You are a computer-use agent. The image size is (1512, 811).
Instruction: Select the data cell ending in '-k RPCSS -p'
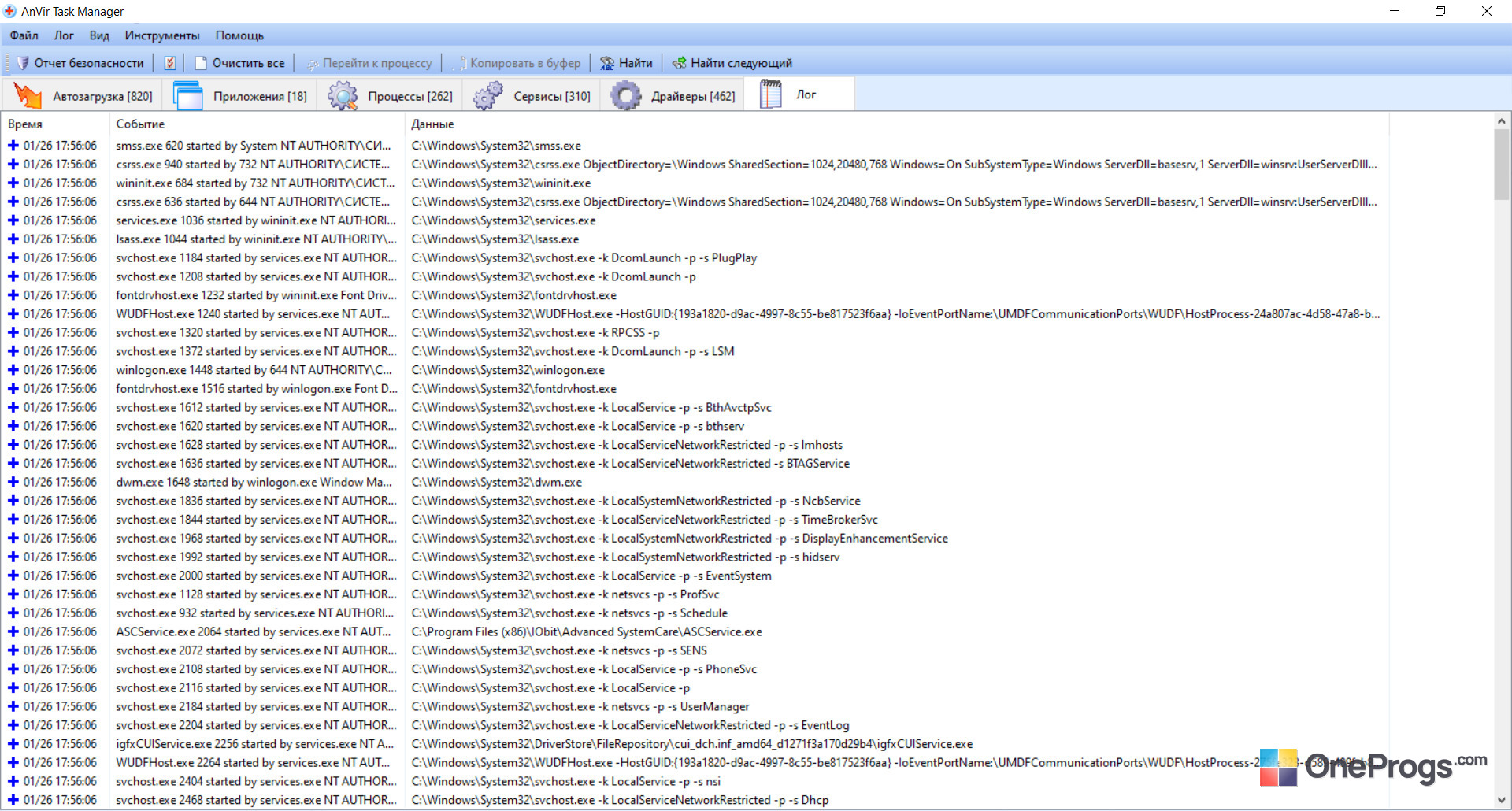(535, 333)
